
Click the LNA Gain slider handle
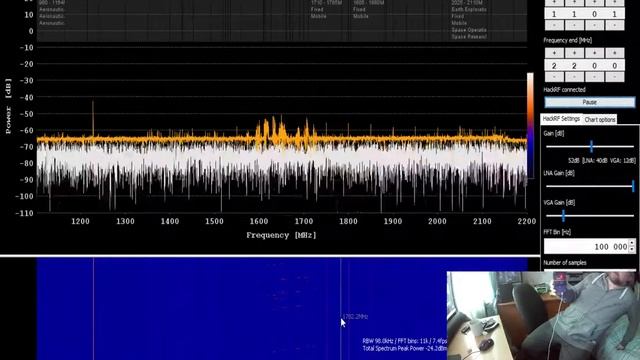click(633, 186)
